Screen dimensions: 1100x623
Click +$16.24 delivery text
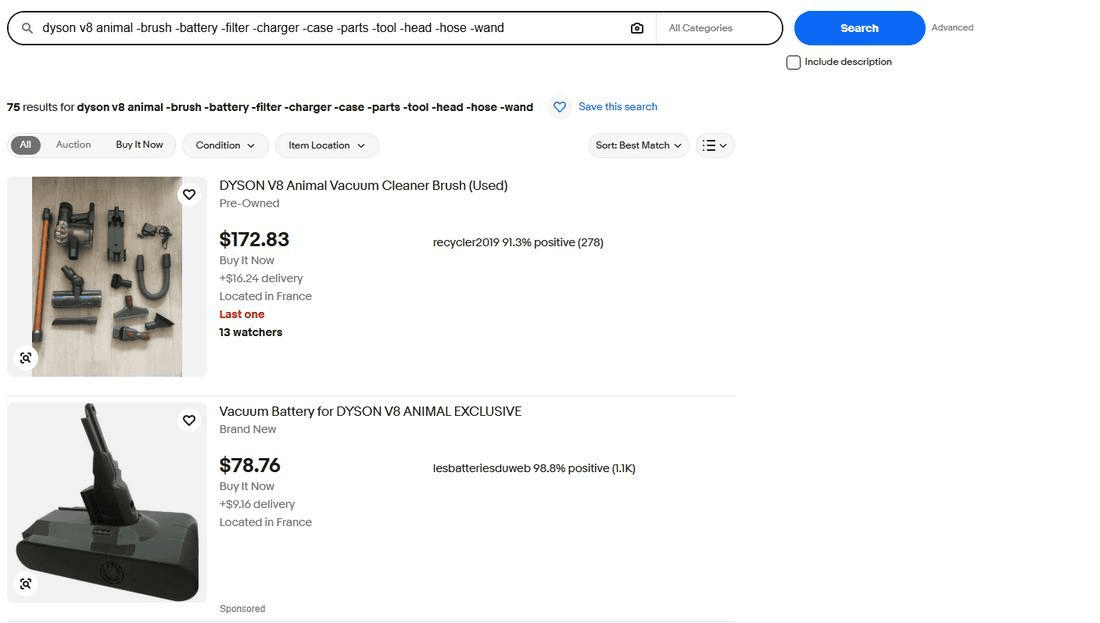point(261,279)
